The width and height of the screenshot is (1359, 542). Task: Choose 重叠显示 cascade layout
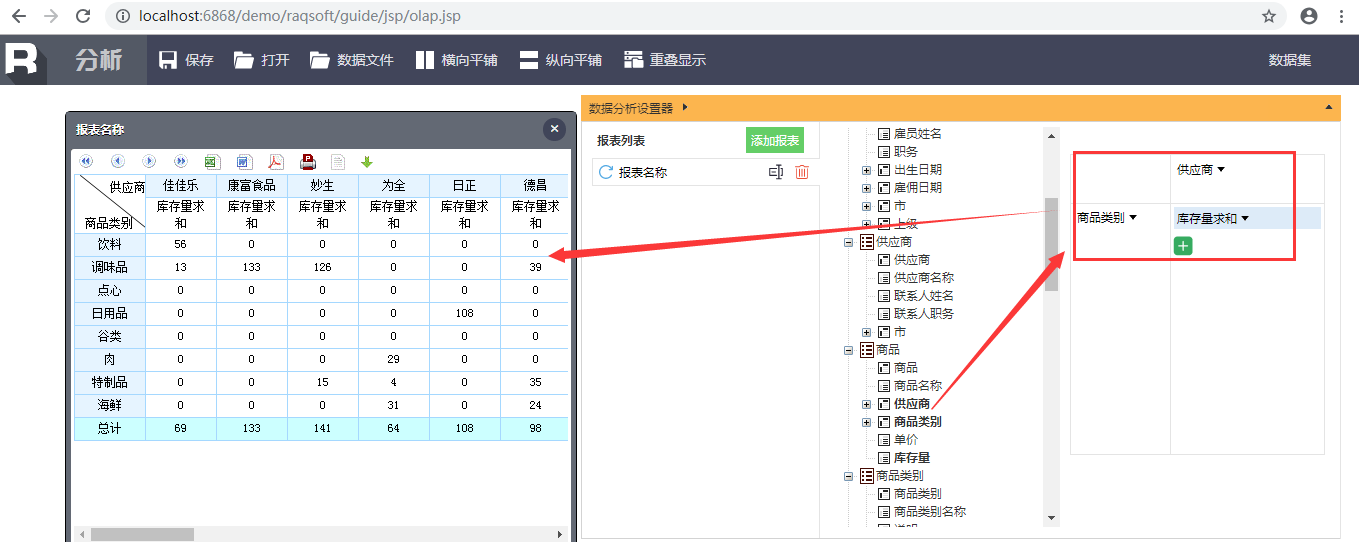665,60
